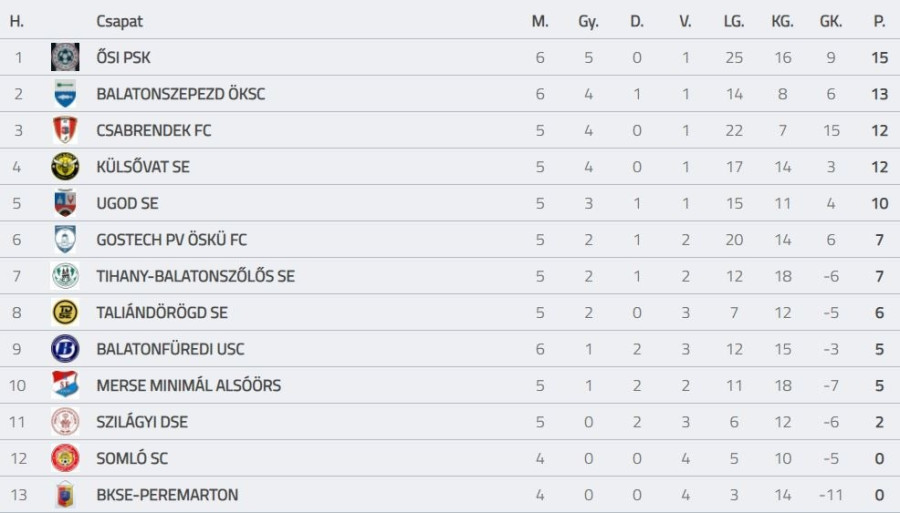Click the BKSE-Peremarton club badge
Image resolution: width=900 pixels, height=513 pixels.
click(65, 494)
